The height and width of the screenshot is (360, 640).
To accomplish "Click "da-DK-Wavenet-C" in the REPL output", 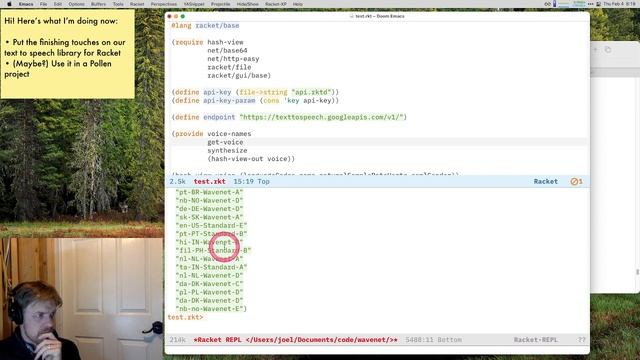I will [x=209, y=284].
